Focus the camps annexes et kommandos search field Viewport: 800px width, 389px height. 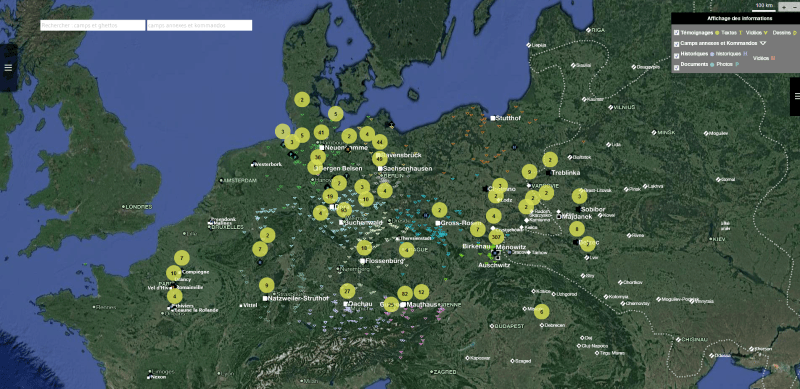[x=199, y=26]
